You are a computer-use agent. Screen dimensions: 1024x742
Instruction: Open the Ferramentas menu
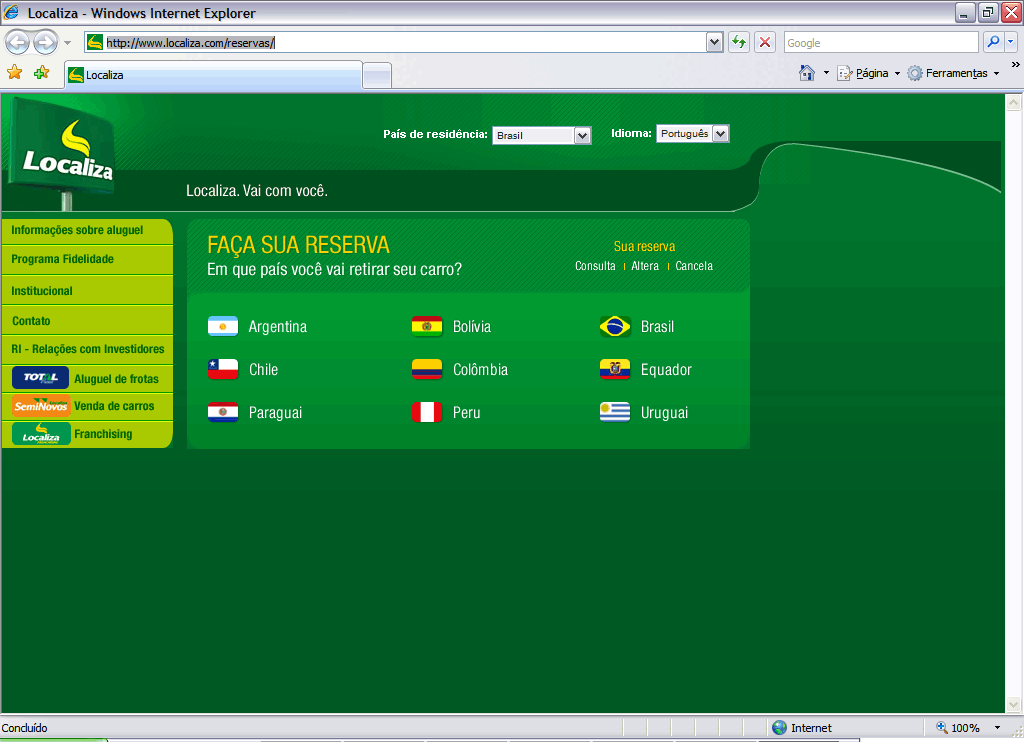[953, 73]
